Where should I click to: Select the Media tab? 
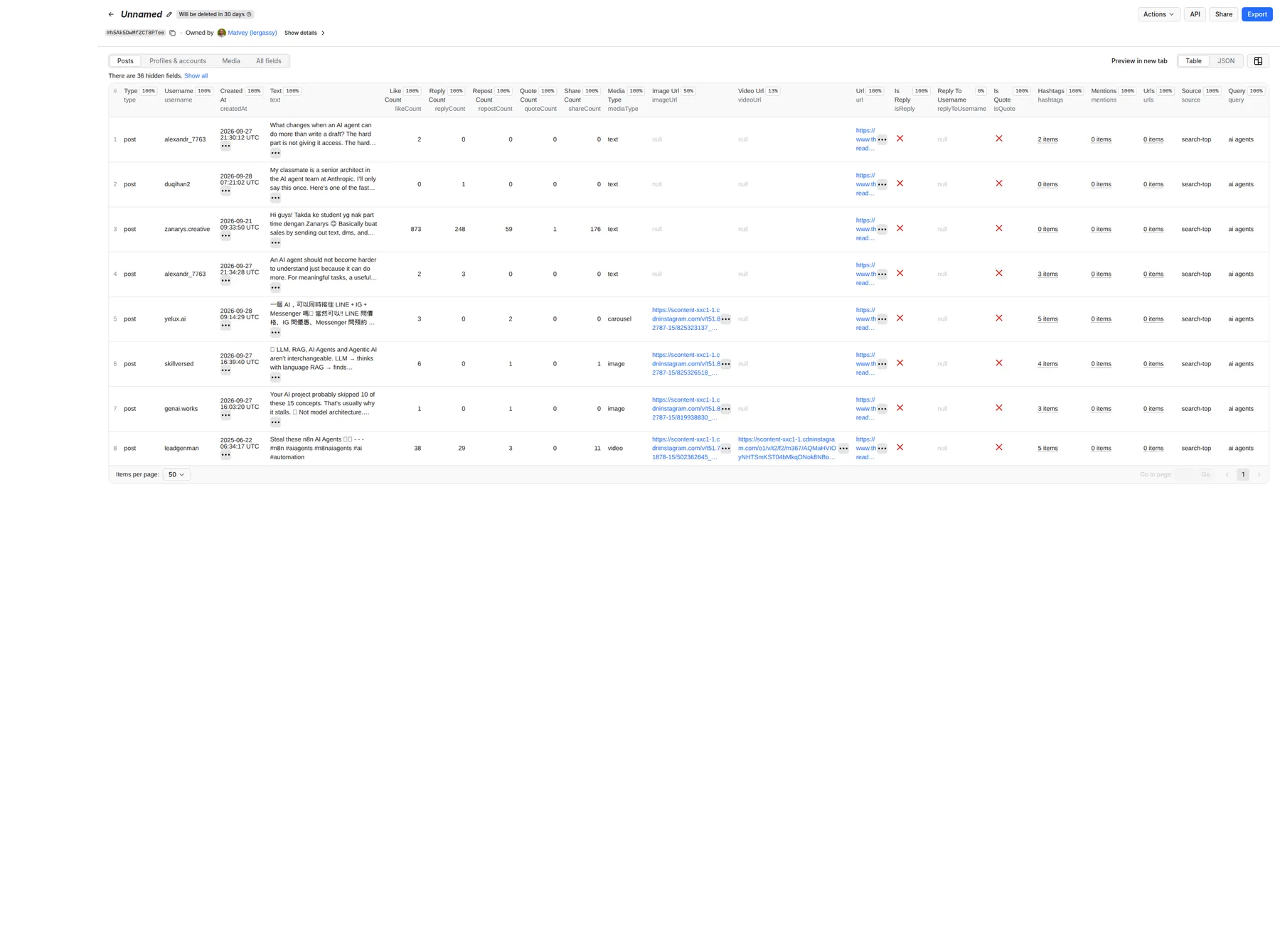[231, 61]
